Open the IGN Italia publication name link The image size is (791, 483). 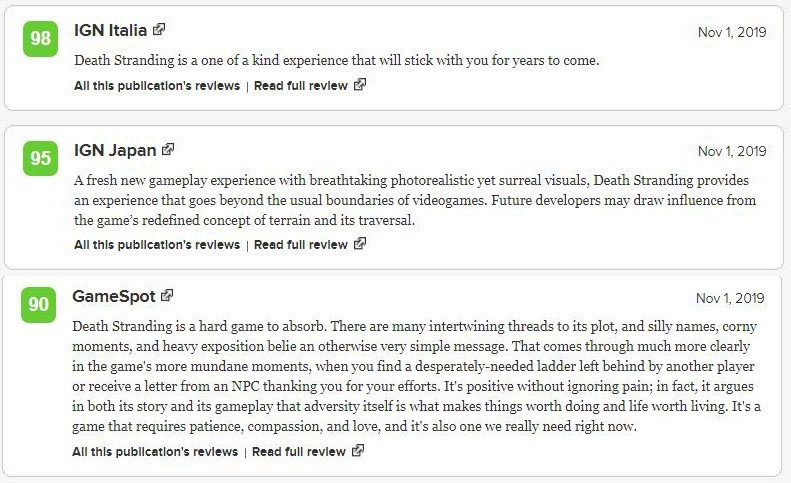click(110, 30)
